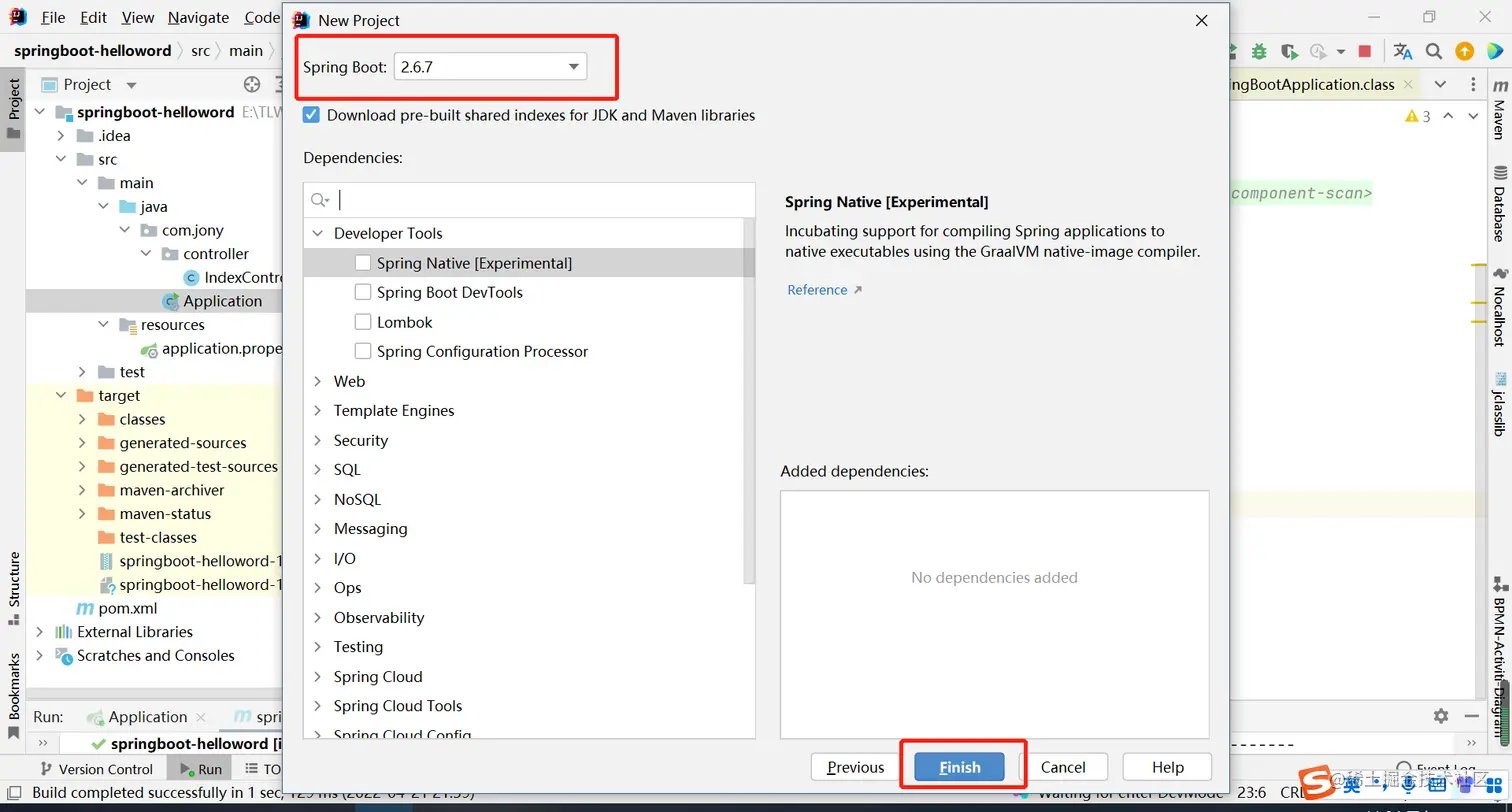Open the Database tool window
1512x812 pixels.
(1500, 204)
